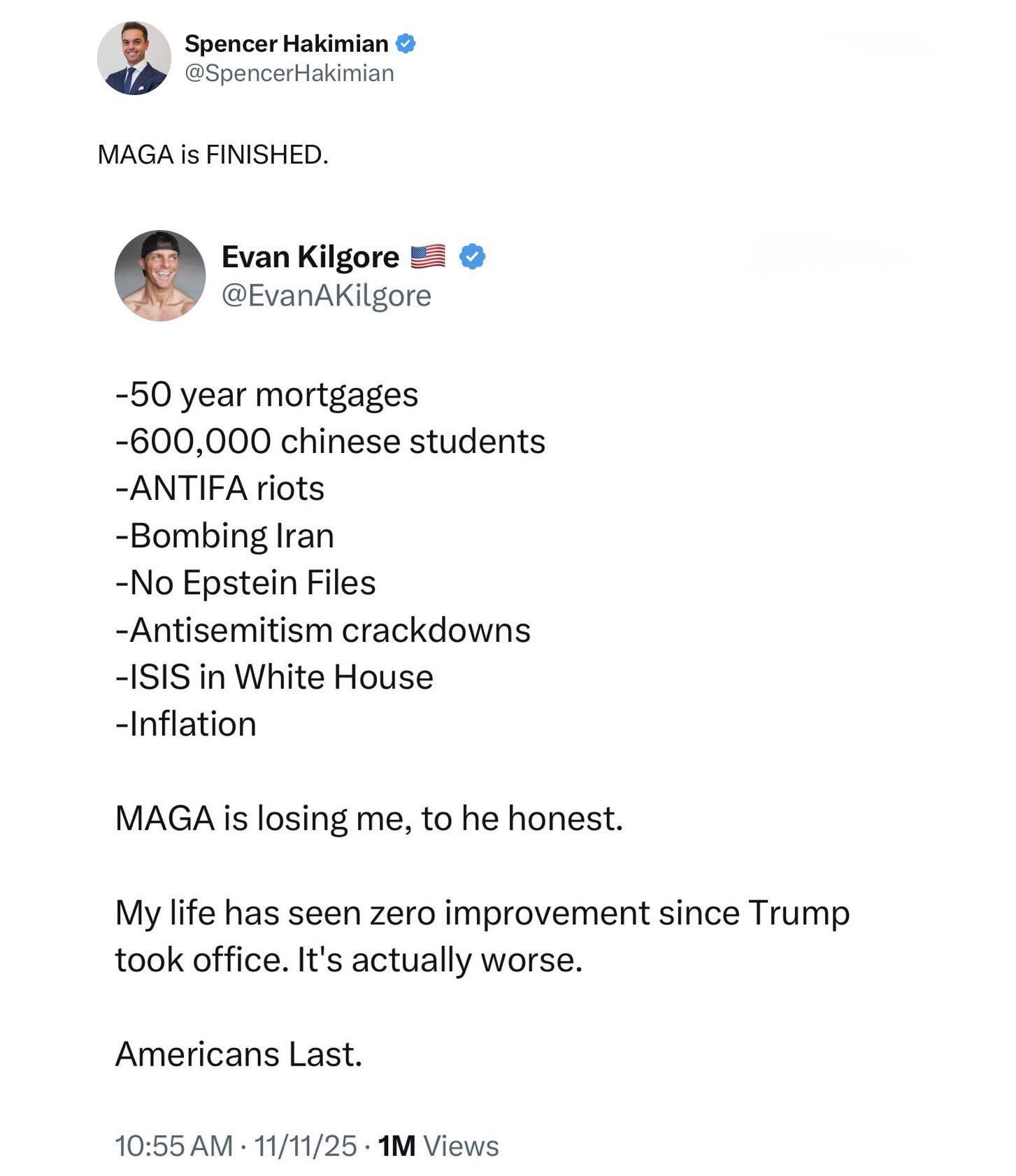Image resolution: width=1016 pixels, height=1176 pixels.
Task: Click the "-Bombing Iran" line
Action: tap(224, 536)
